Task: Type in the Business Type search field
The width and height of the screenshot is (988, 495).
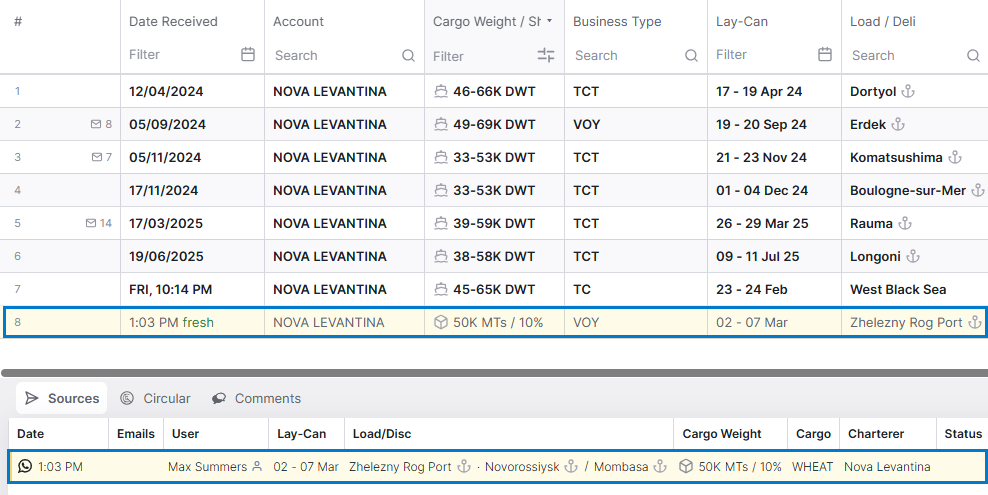Action: click(x=625, y=56)
